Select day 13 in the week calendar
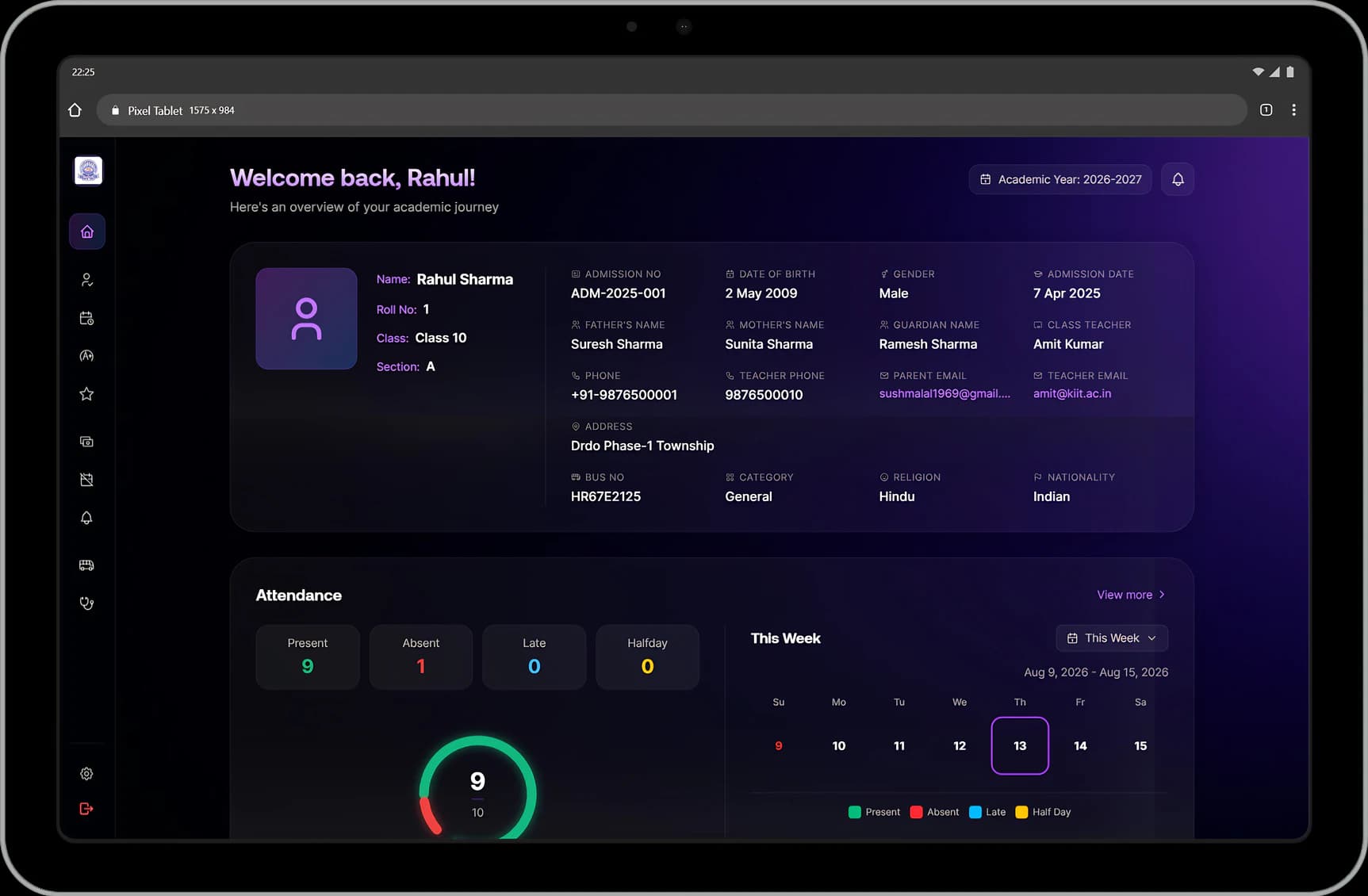 1020,745
